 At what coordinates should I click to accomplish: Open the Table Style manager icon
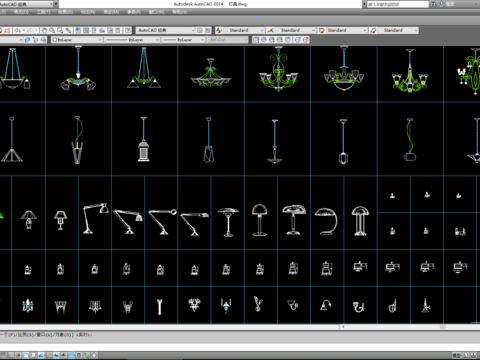[x=322, y=30]
